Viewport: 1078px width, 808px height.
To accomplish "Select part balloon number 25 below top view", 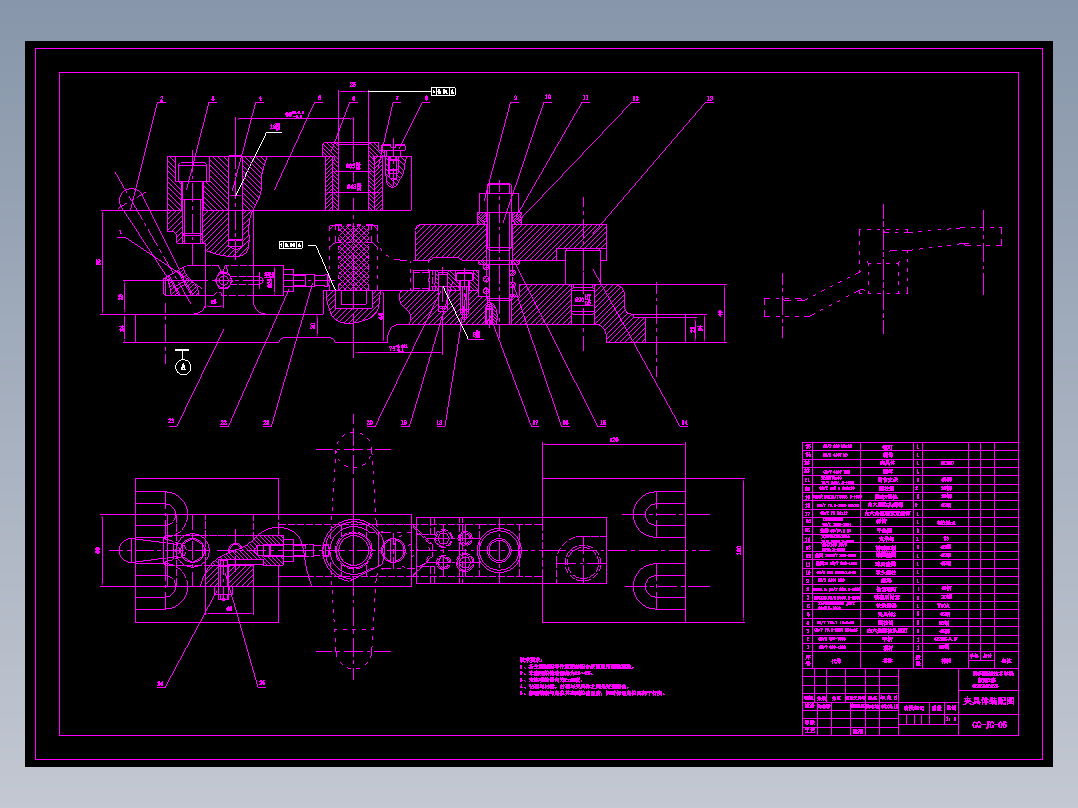I will 261,683.
